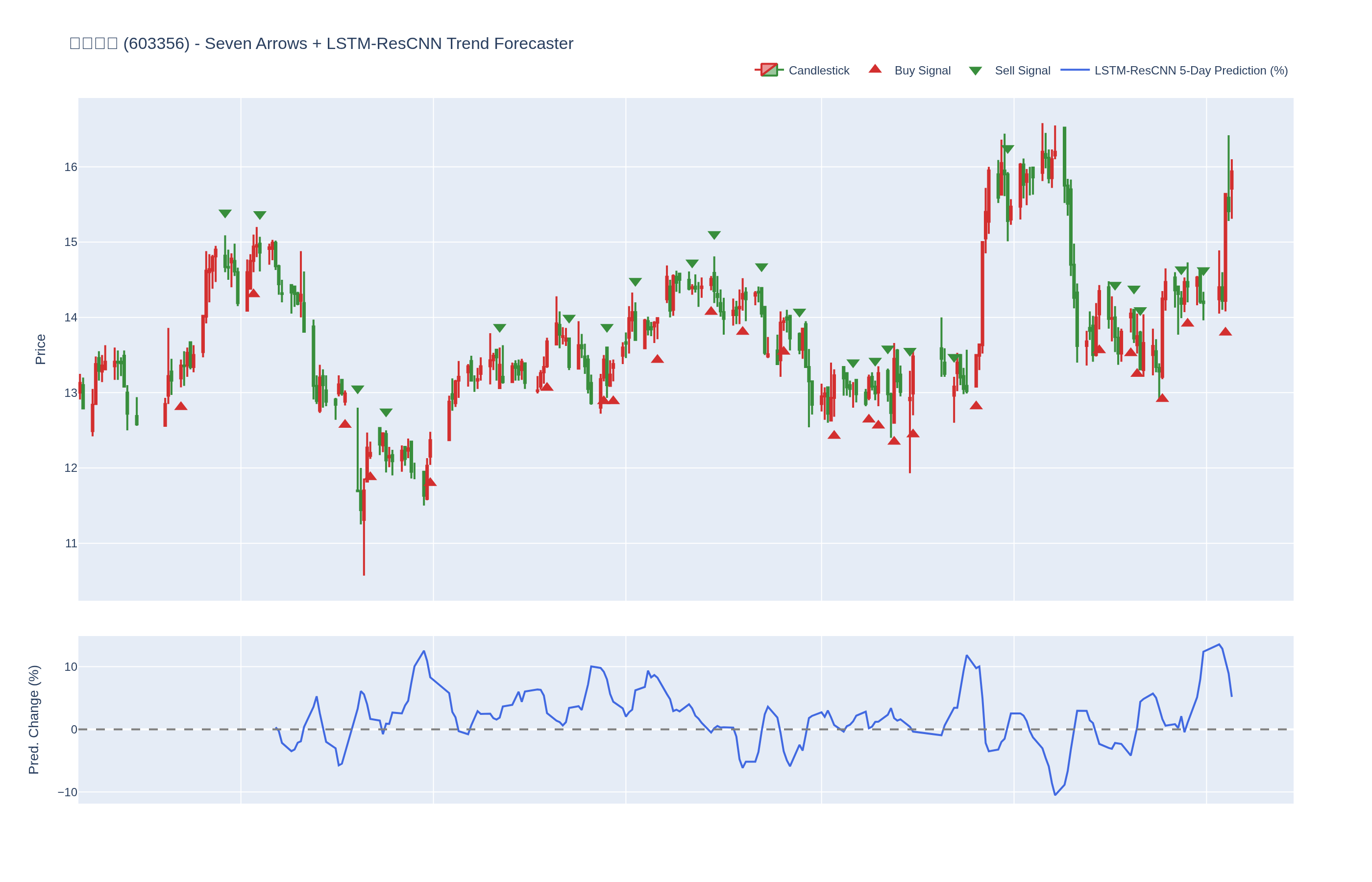The height and width of the screenshot is (882, 1372).
Task: Click the leftmost sell signal marker near 15.4
Action: [225, 214]
